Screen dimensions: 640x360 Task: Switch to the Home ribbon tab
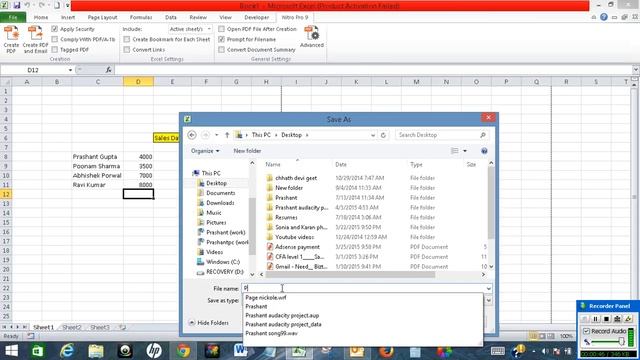click(41, 17)
